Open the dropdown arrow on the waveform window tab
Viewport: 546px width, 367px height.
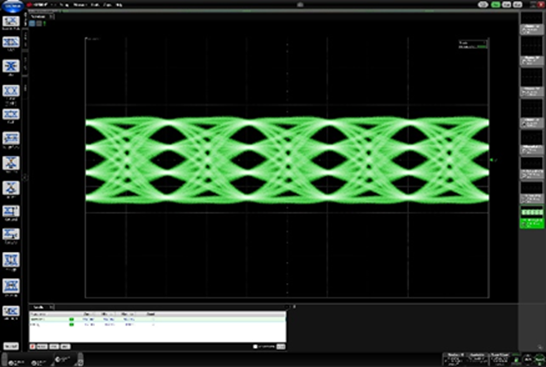pyautogui.click(x=51, y=16)
